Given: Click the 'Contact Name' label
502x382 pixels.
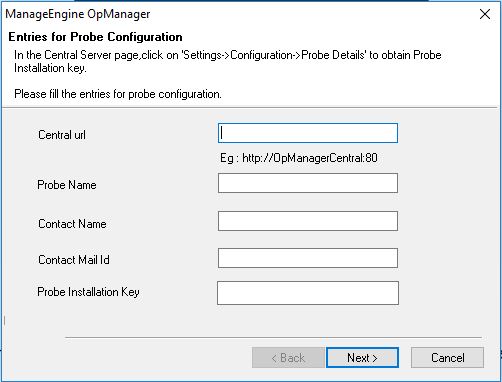Looking at the screenshot, I should (x=72, y=224).
